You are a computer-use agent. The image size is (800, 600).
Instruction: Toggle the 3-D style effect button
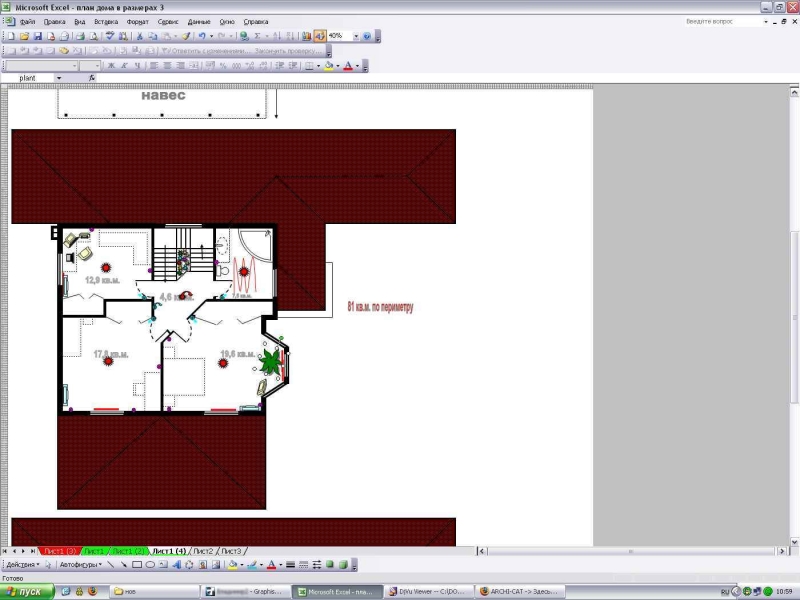tap(343, 565)
